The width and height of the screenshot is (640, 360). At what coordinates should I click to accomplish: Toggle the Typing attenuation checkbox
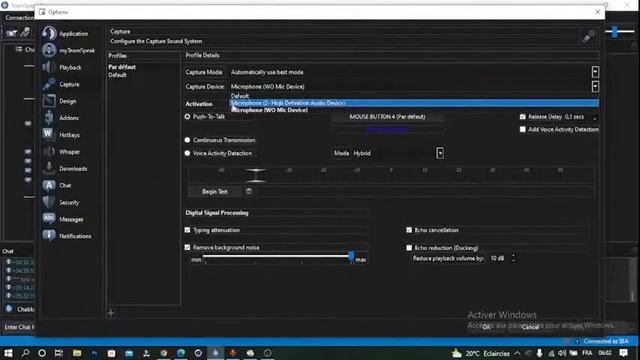187,230
